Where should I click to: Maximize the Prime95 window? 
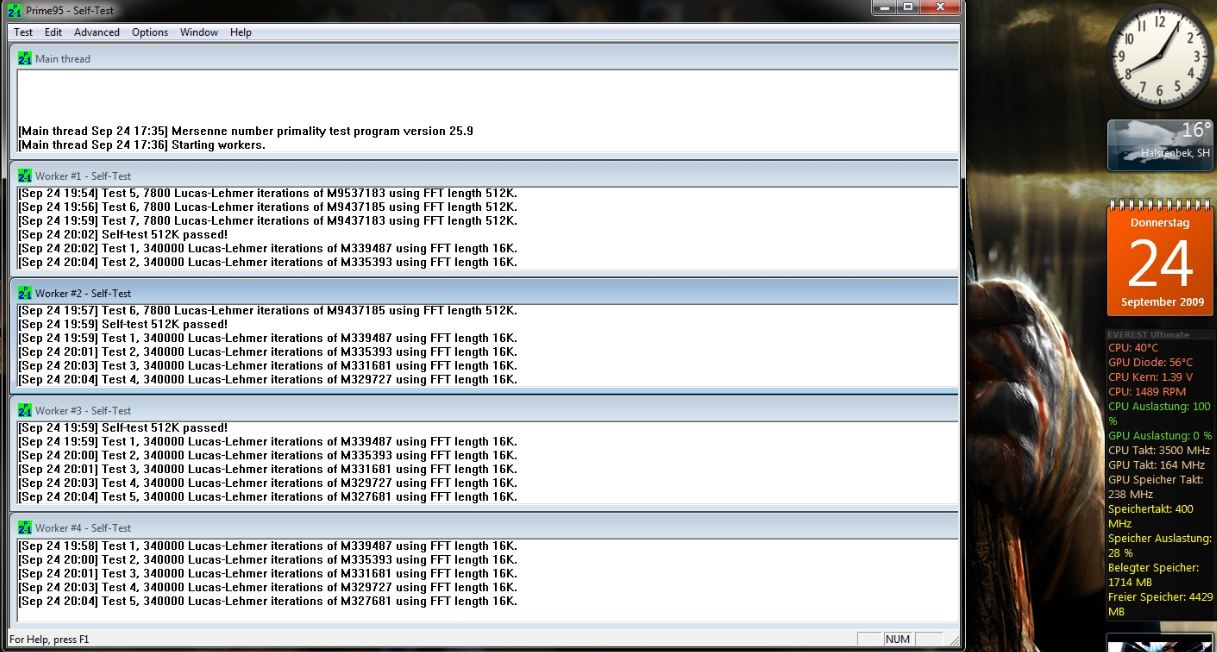[907, 7]
